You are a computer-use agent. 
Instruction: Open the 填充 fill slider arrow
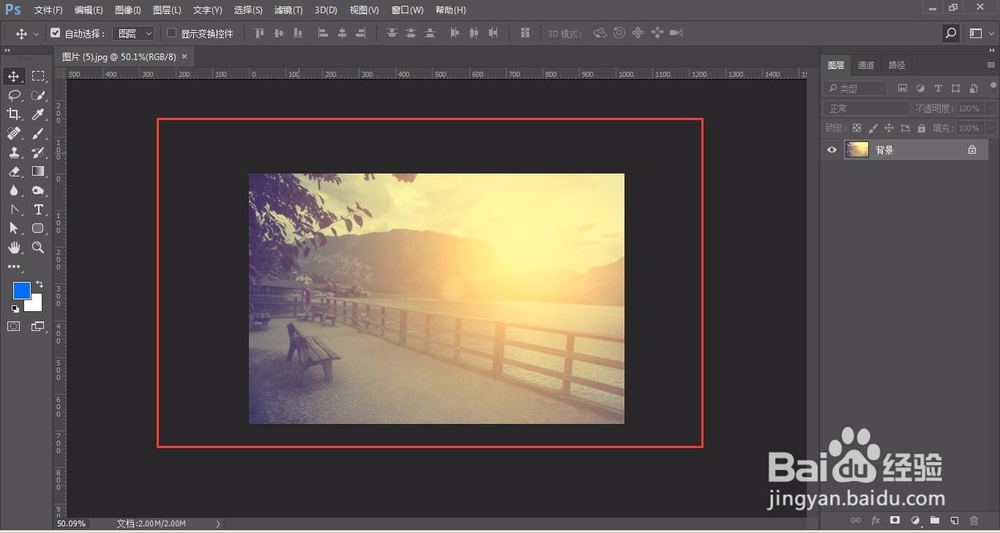(990, 128)
